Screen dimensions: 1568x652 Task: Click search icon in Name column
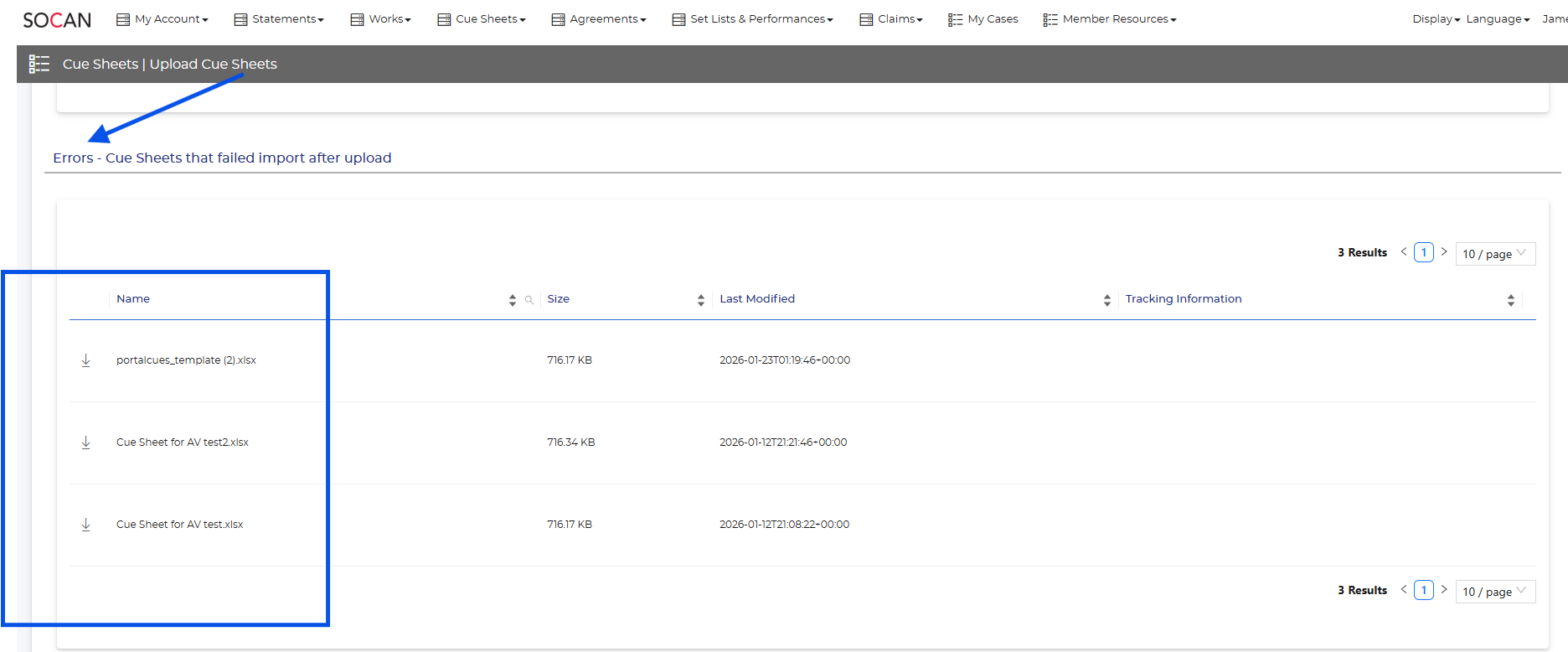[x=529, y=300]
